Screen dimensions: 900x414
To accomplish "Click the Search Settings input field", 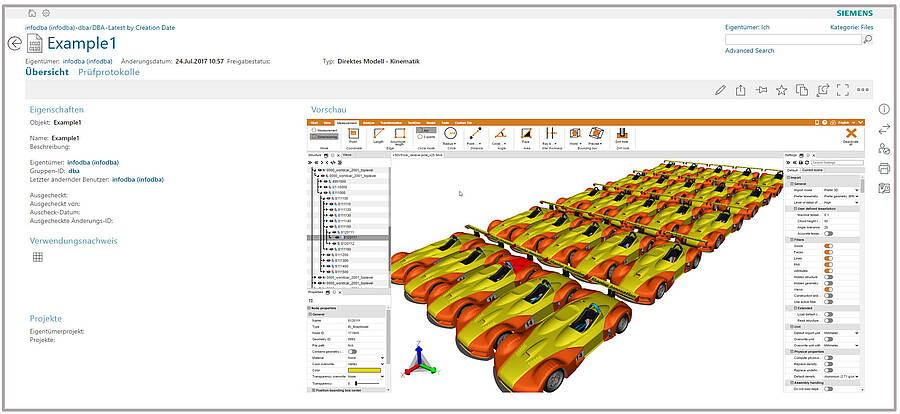I will 836,162.
